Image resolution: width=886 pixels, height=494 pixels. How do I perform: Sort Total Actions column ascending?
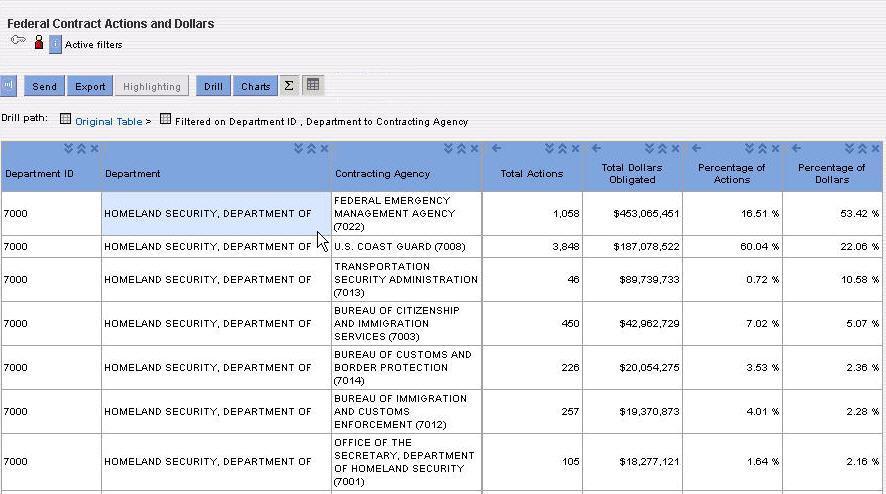(x=562, y=149)
